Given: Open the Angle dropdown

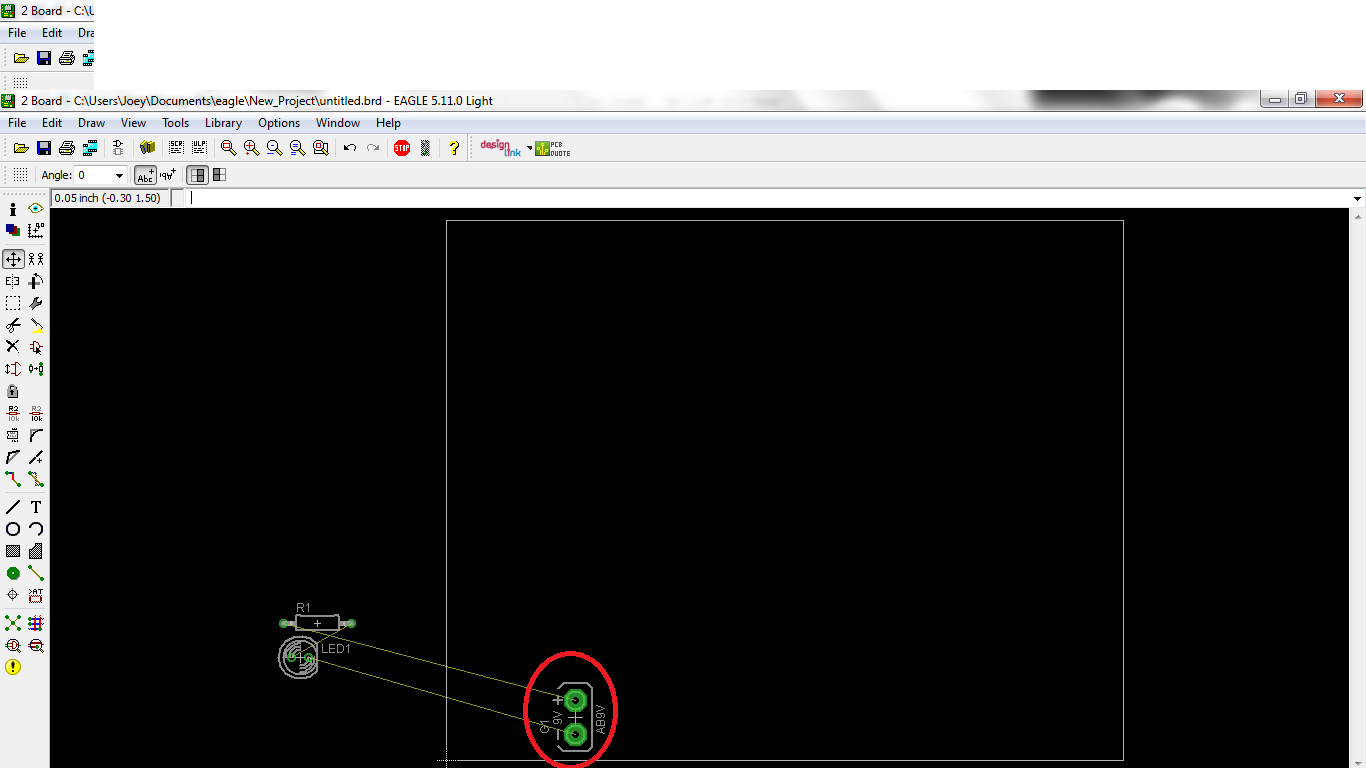Looking at the screenshot, I should click(x=120, y=176).
